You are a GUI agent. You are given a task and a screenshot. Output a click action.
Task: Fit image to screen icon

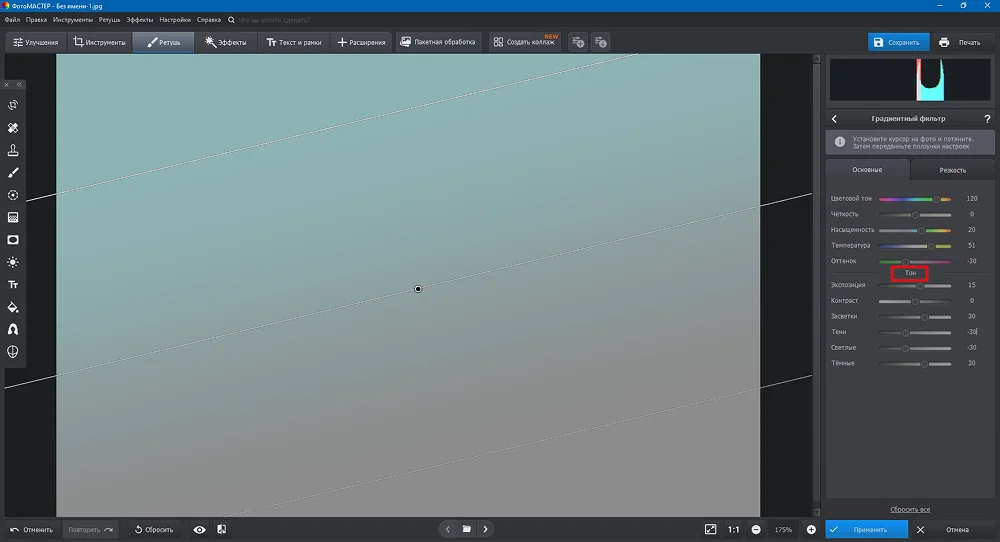click(710, 529)
